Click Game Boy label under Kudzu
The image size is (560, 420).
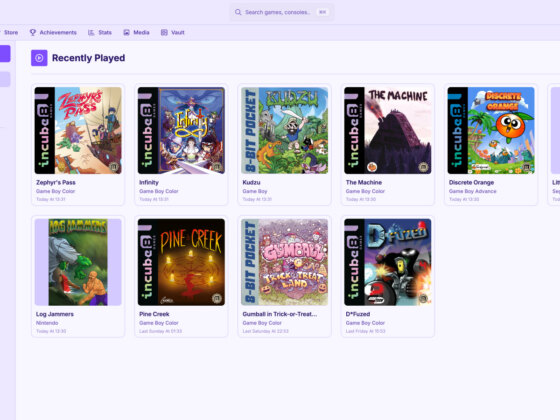coord(255,191)
